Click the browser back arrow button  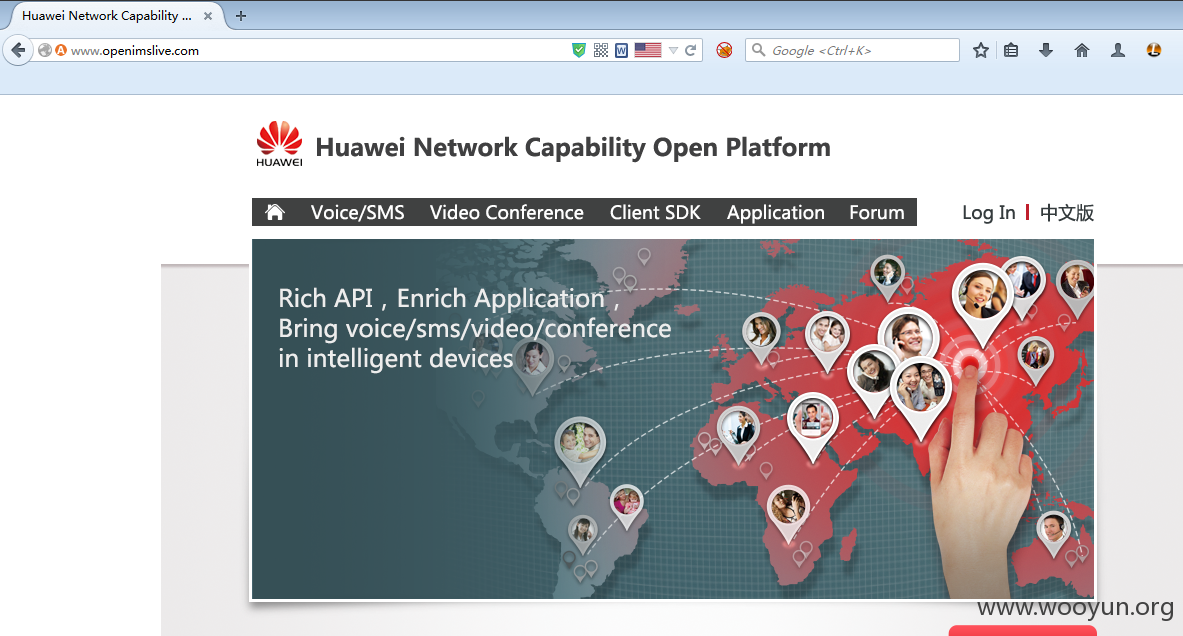pos(17,51)
